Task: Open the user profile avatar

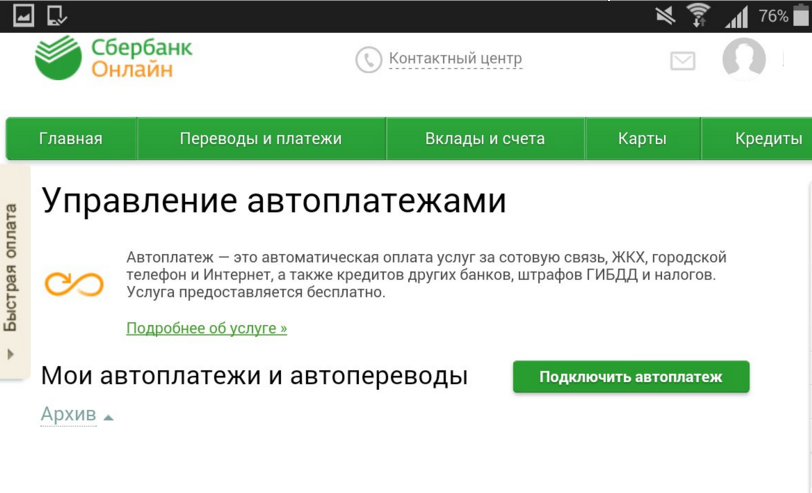Action: coord(744,59)
